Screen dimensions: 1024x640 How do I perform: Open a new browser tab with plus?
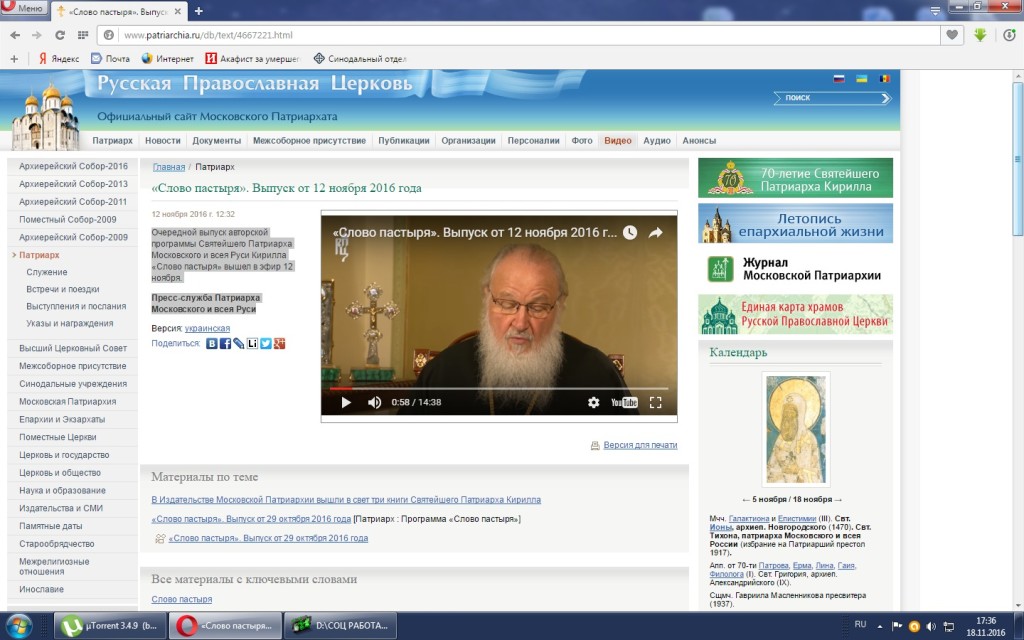point(199,10)
